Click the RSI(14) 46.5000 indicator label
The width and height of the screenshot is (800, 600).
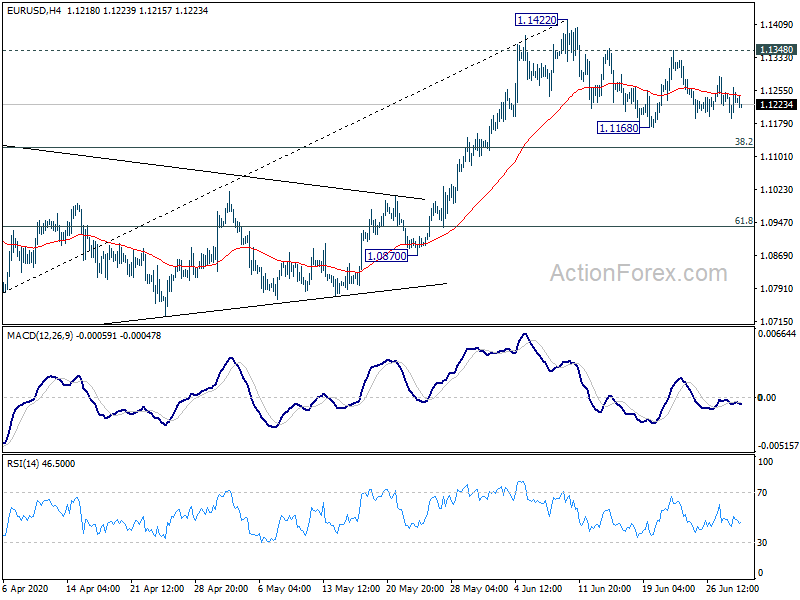[41, 464]
